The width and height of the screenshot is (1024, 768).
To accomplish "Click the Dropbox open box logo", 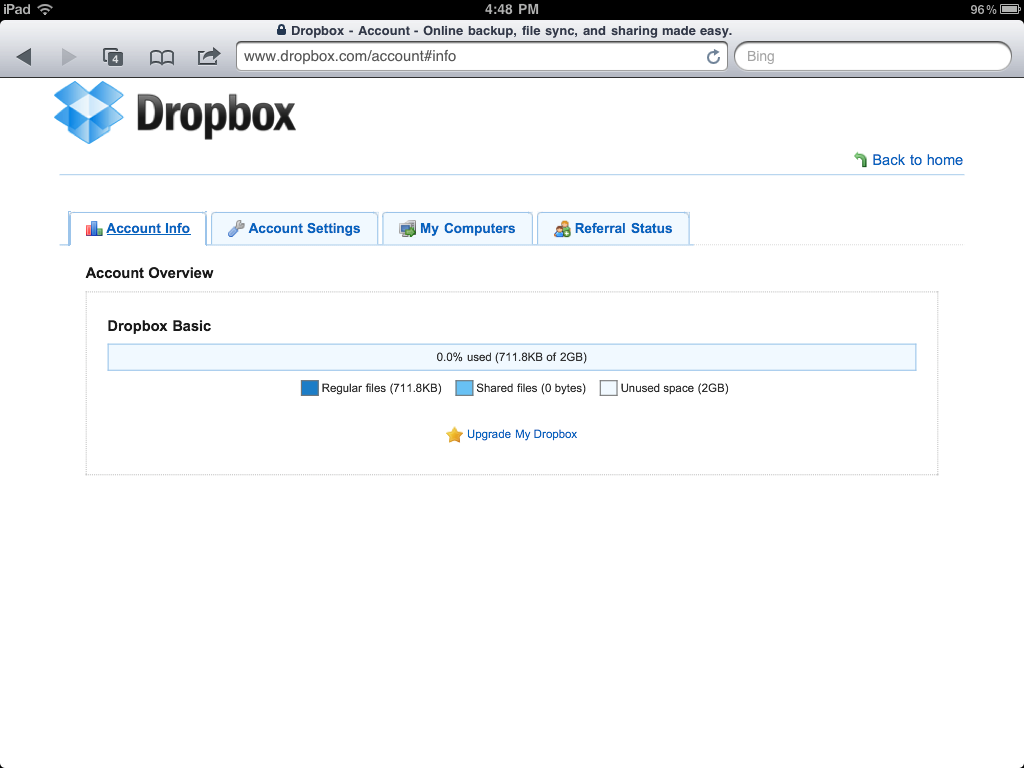I will coord(89,112).
